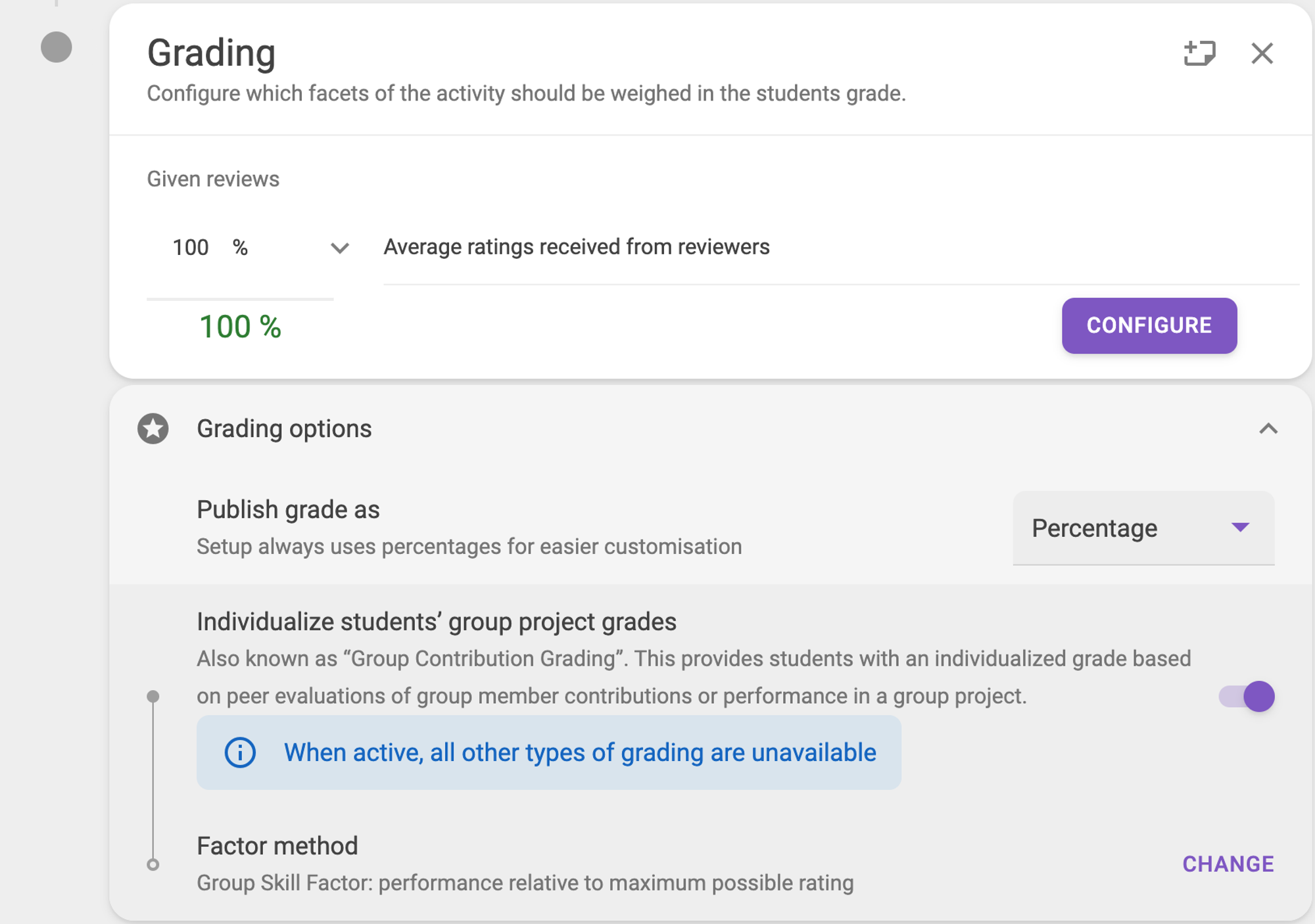Click 'Setup always uses percentages' description
The image size is (1315, 924).
click(x=469, y=547)
